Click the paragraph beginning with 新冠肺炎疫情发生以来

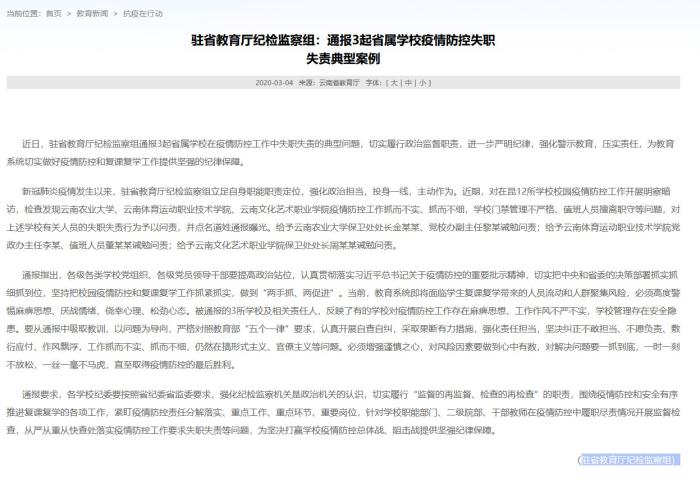pos(350,213)
